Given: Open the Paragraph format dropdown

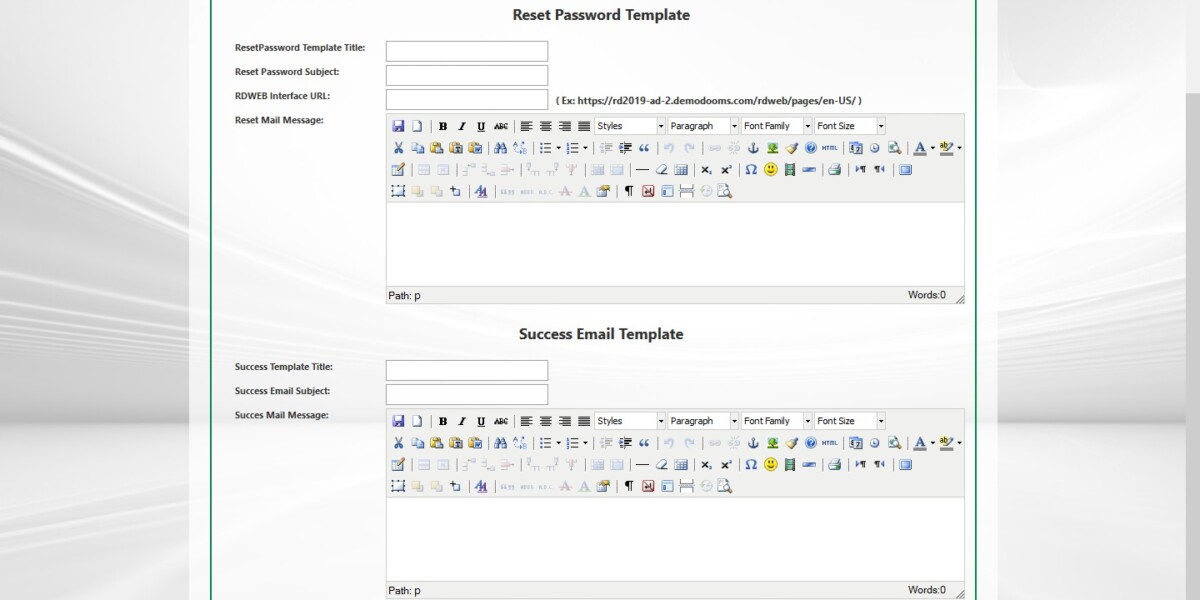Looking at the screenshot, I should 703,126.
